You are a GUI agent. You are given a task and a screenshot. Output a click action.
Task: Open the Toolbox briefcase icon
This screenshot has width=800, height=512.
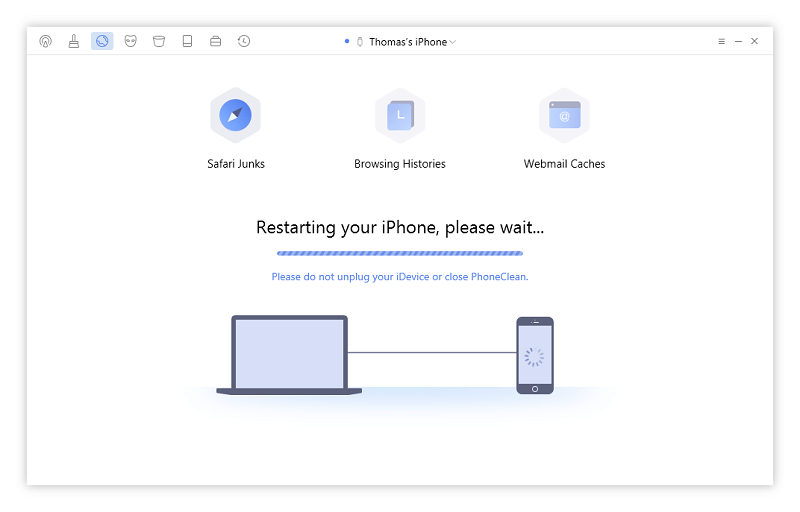[x=216, y=41]
